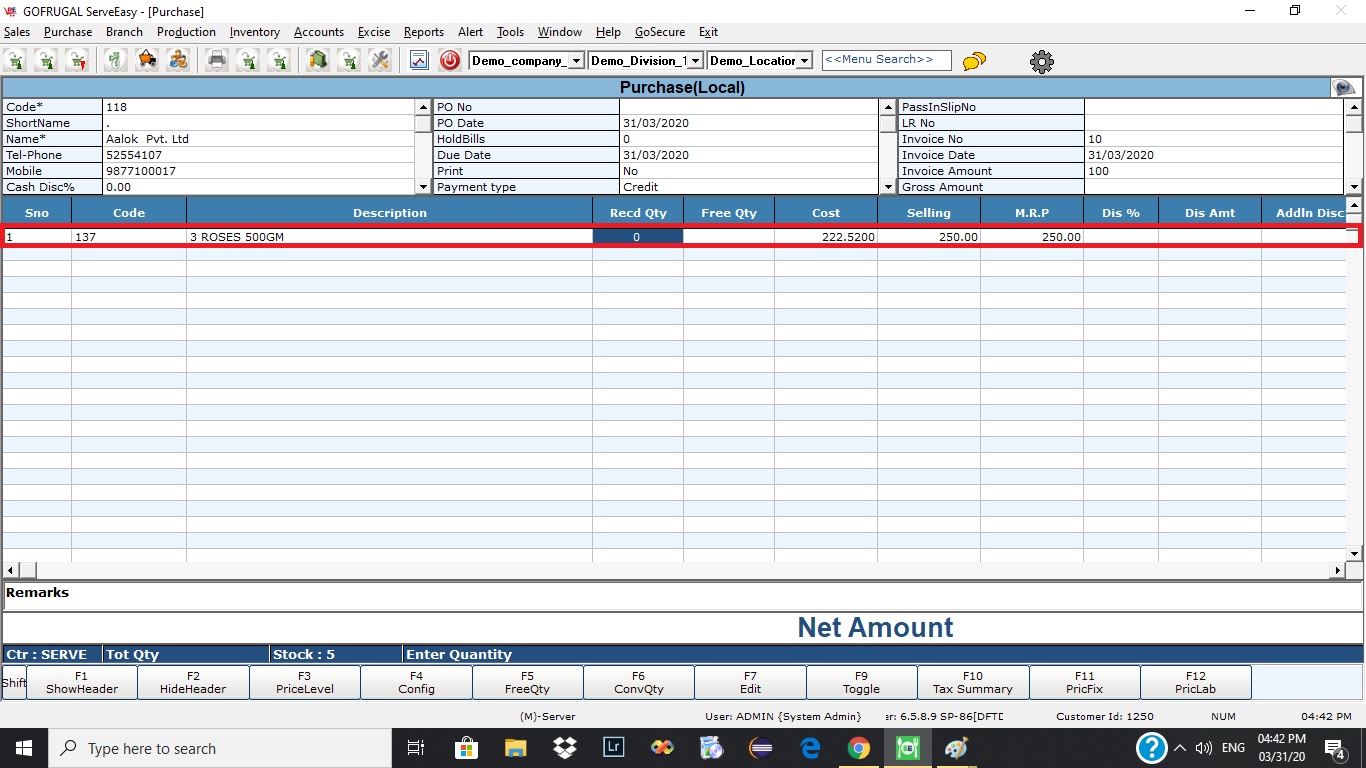Image resolution: width=1366 pixels, height=768 pixels.
Task: Click the supplier name Aalok Pvt. Ltd
Action: click(148, 139)
